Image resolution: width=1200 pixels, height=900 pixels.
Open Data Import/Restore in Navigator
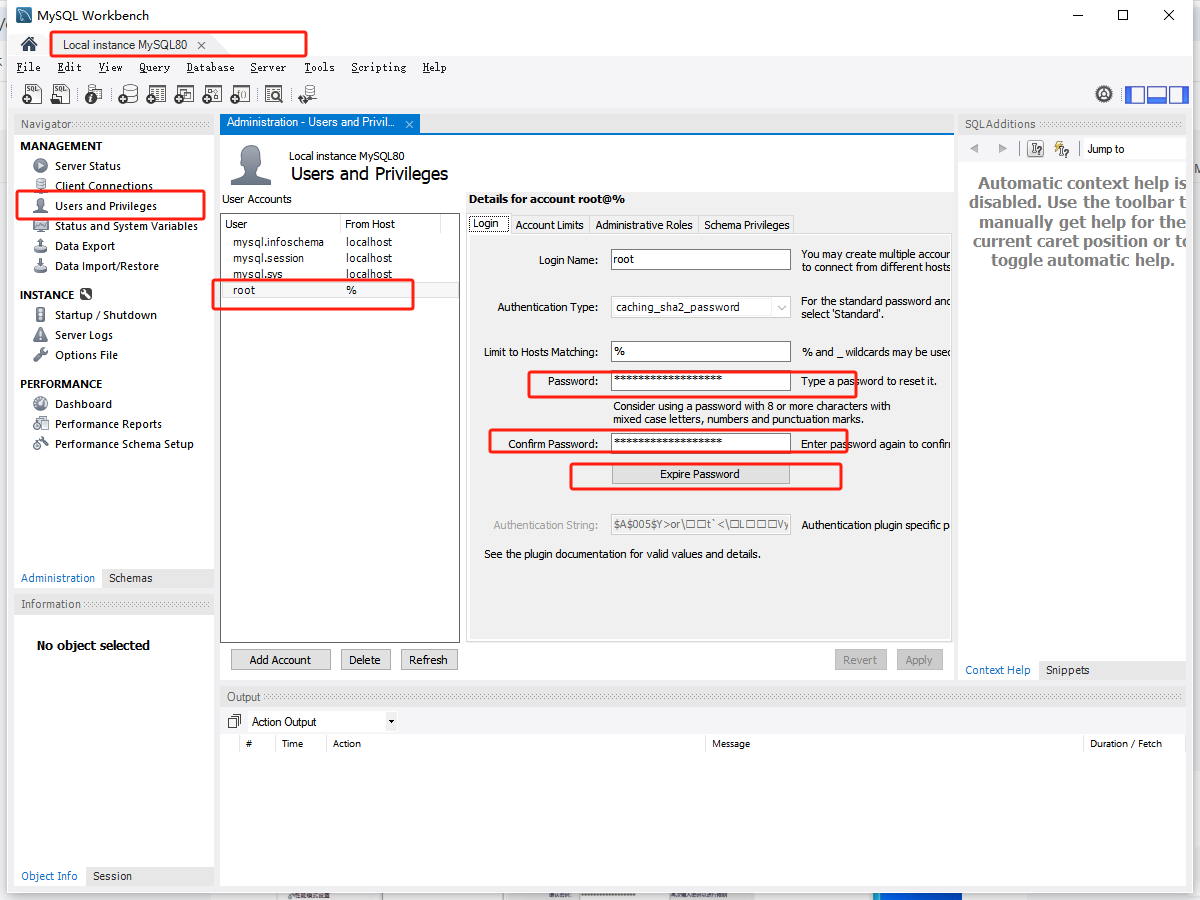click(107, 266)
